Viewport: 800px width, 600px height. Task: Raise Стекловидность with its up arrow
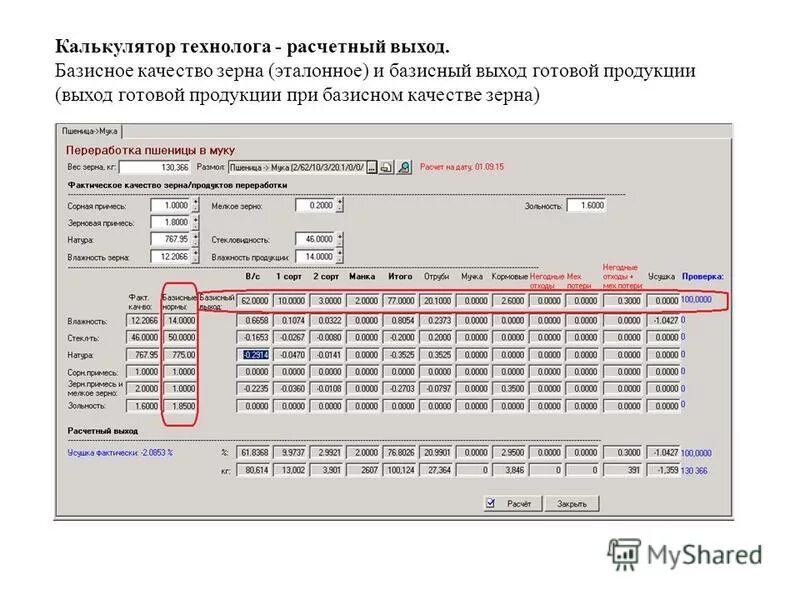(340, 236)
